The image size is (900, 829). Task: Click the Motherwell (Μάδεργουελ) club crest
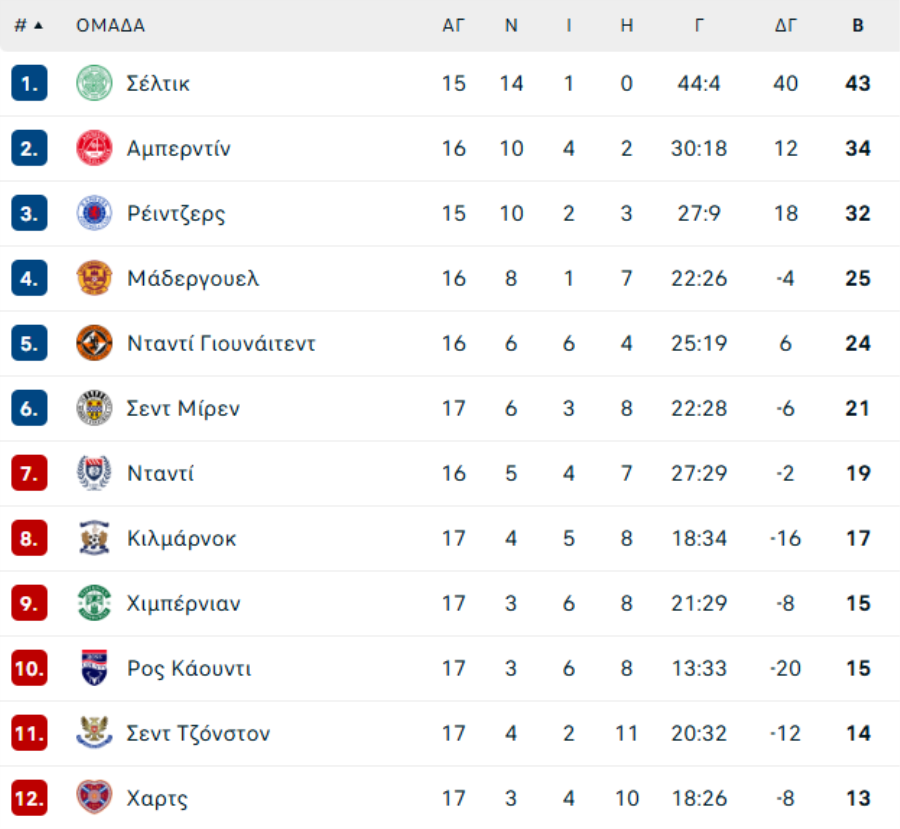(x=94, y=278)
